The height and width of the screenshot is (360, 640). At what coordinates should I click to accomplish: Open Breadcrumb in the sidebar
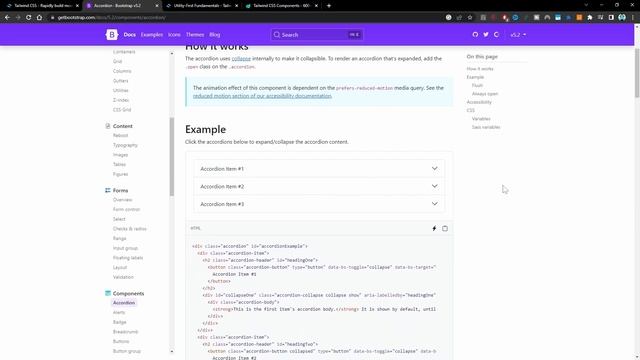pyautogui.click(x=126, y=332)
